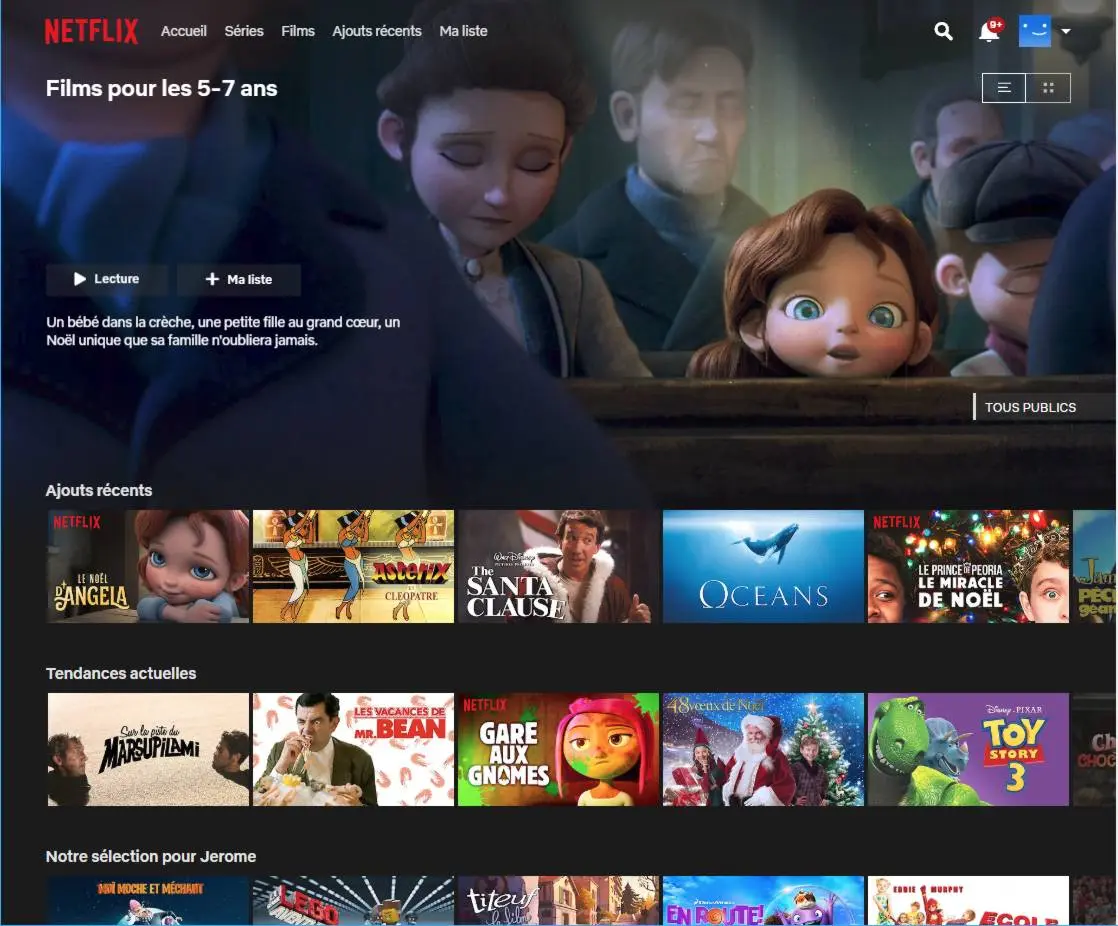Click the Ajouts récents row heading

[x=99, y=490]
